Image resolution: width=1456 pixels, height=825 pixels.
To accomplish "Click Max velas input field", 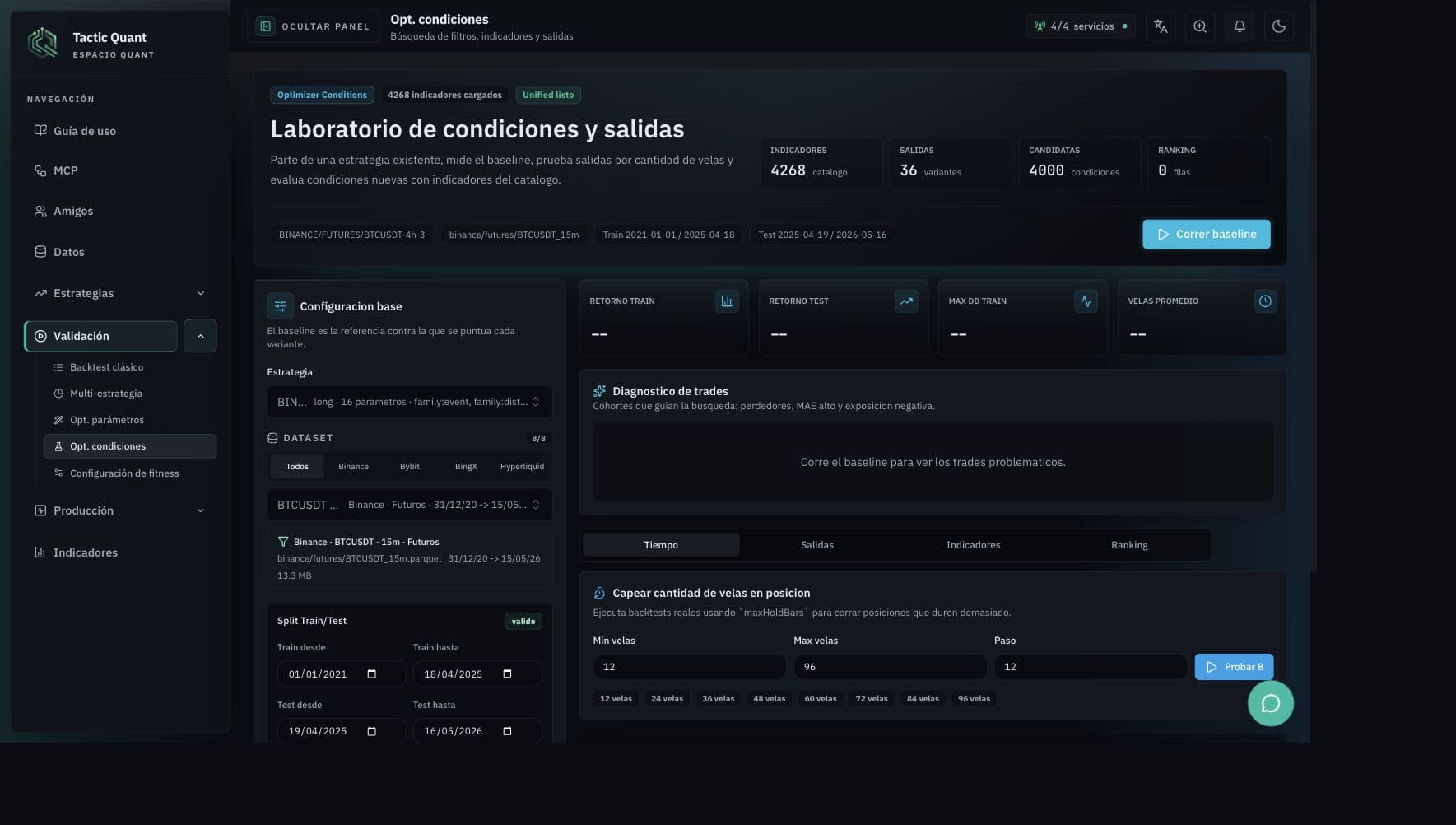I will click(890, 667).
